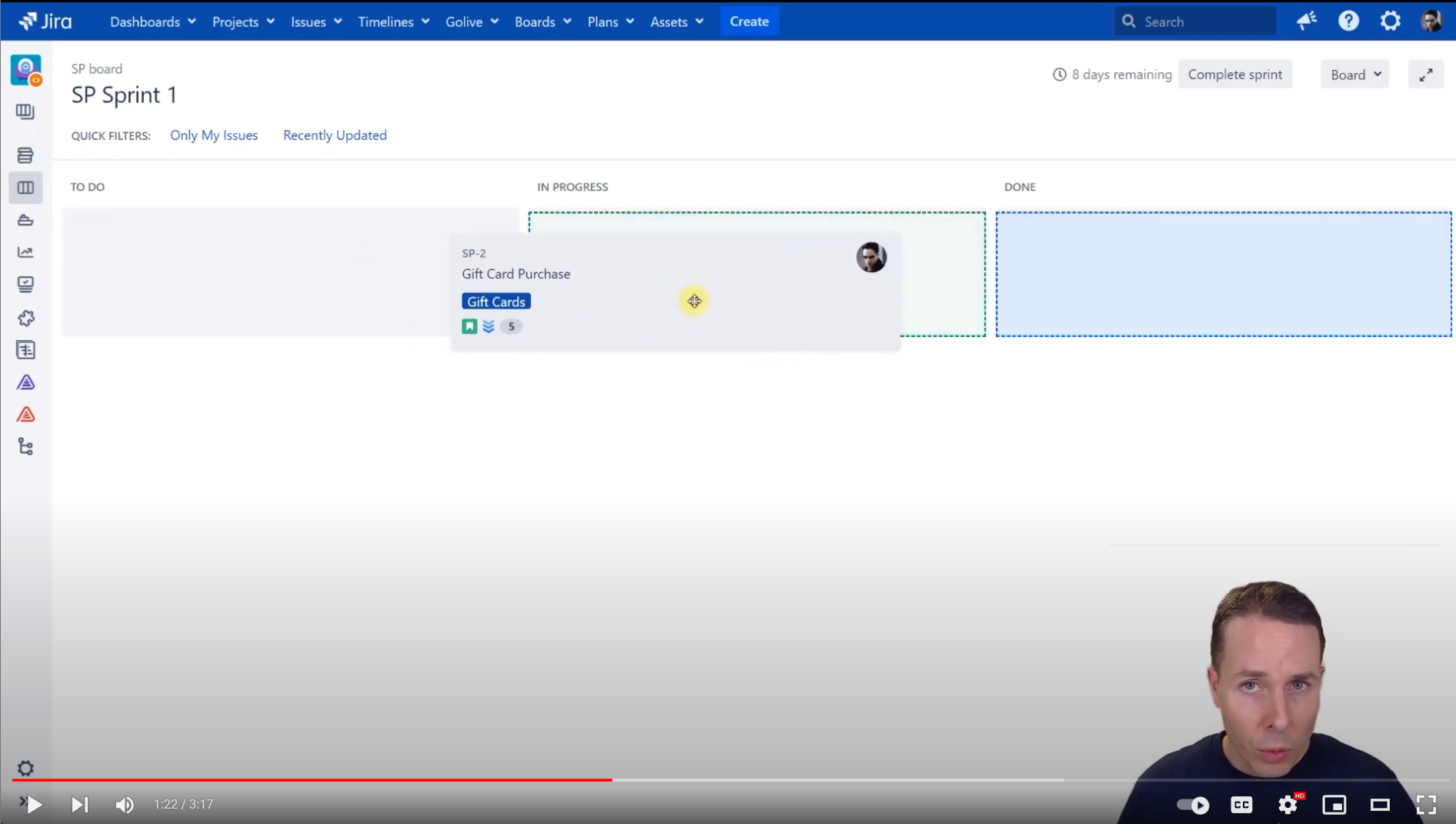
Task: Open Jira administration gear in header
Action: [x=1390, y=21]
